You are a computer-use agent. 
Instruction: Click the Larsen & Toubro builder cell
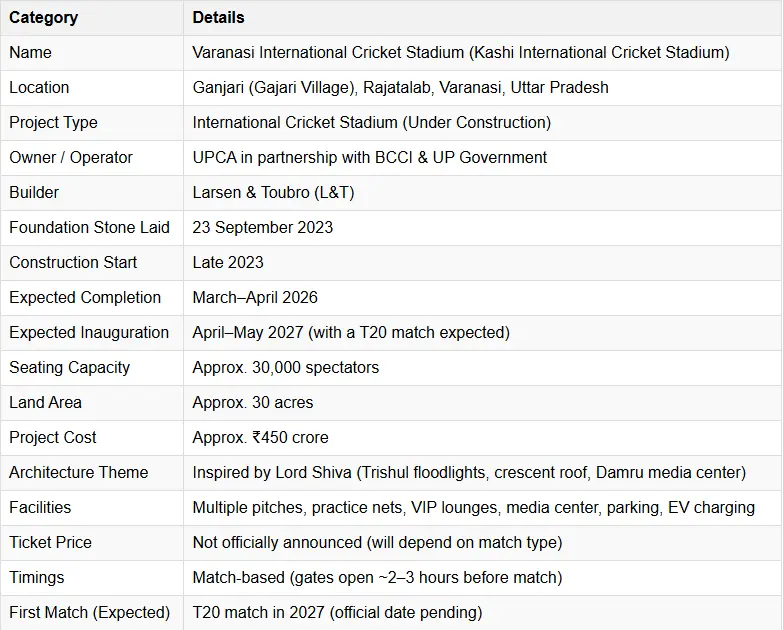tap(273, 192)
